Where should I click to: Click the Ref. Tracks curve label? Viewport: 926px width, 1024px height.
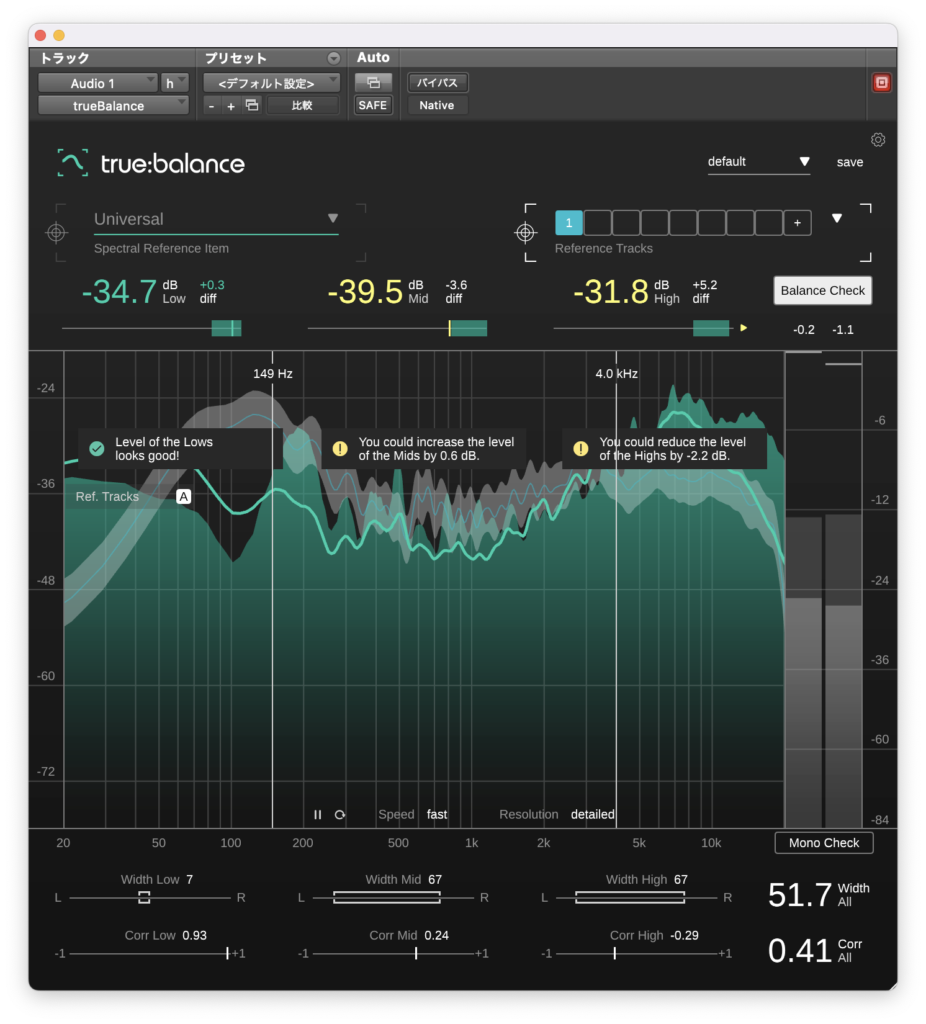107,496
